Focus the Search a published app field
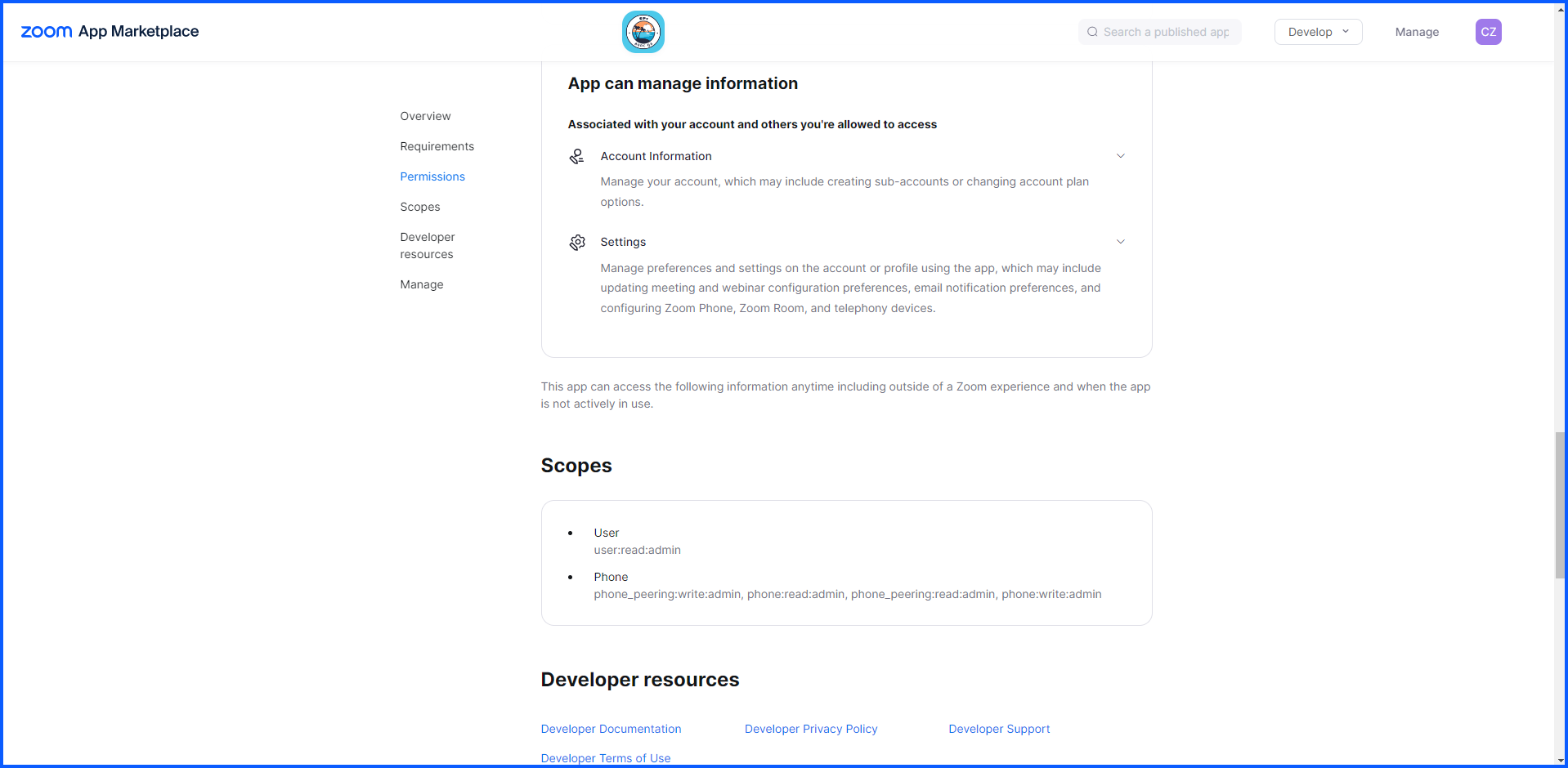 [x=1159, y=32]
